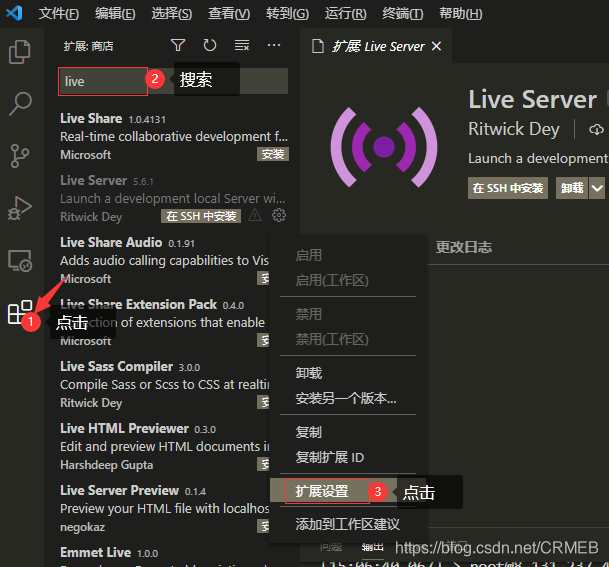The height and width of the screenshot is (567, 609).
Task: Open the 帮助(H) menu
Action: pos(461,14)
